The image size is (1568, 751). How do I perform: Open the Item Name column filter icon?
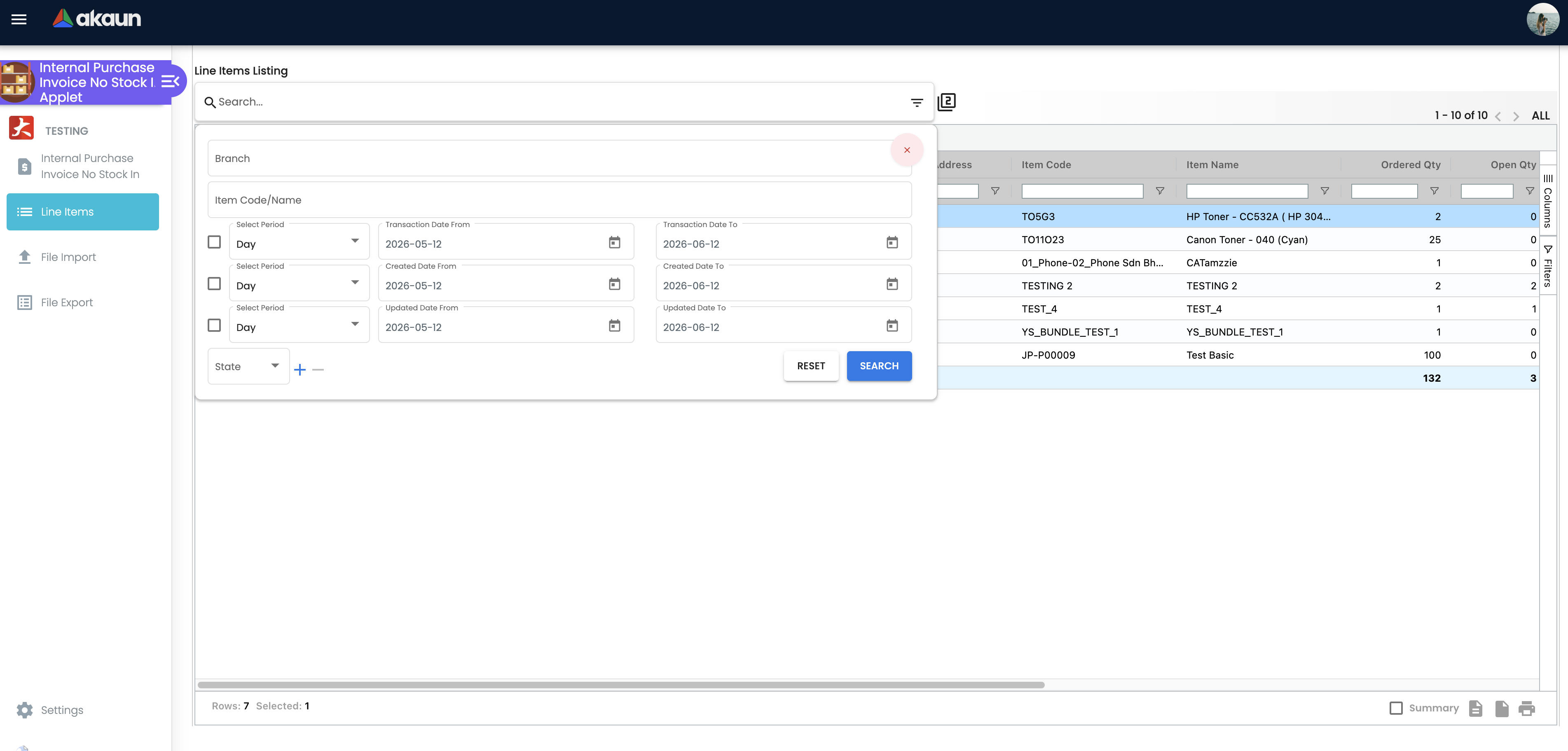[1325, 191]
